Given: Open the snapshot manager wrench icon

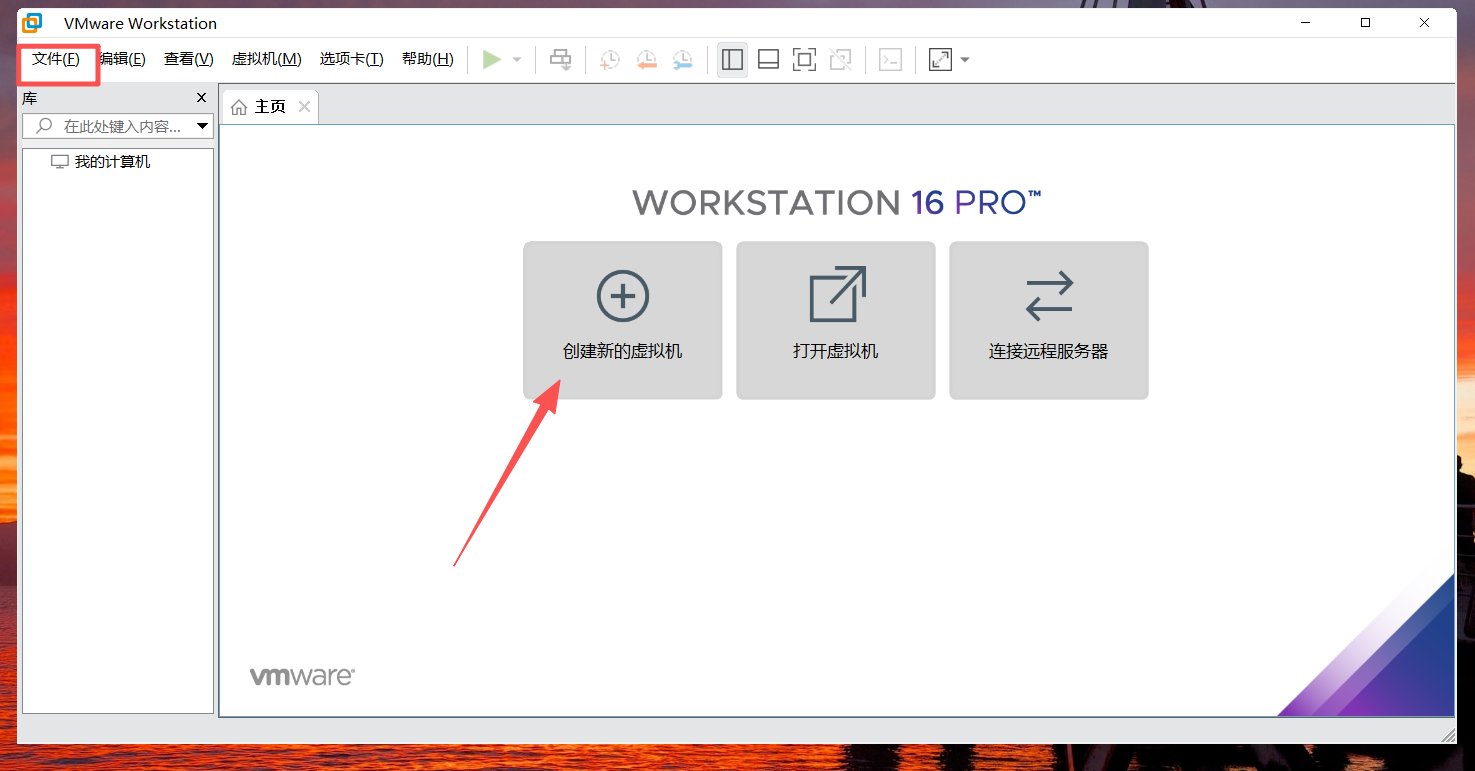Looking at the screenshot, I should (x=682, y=60).
